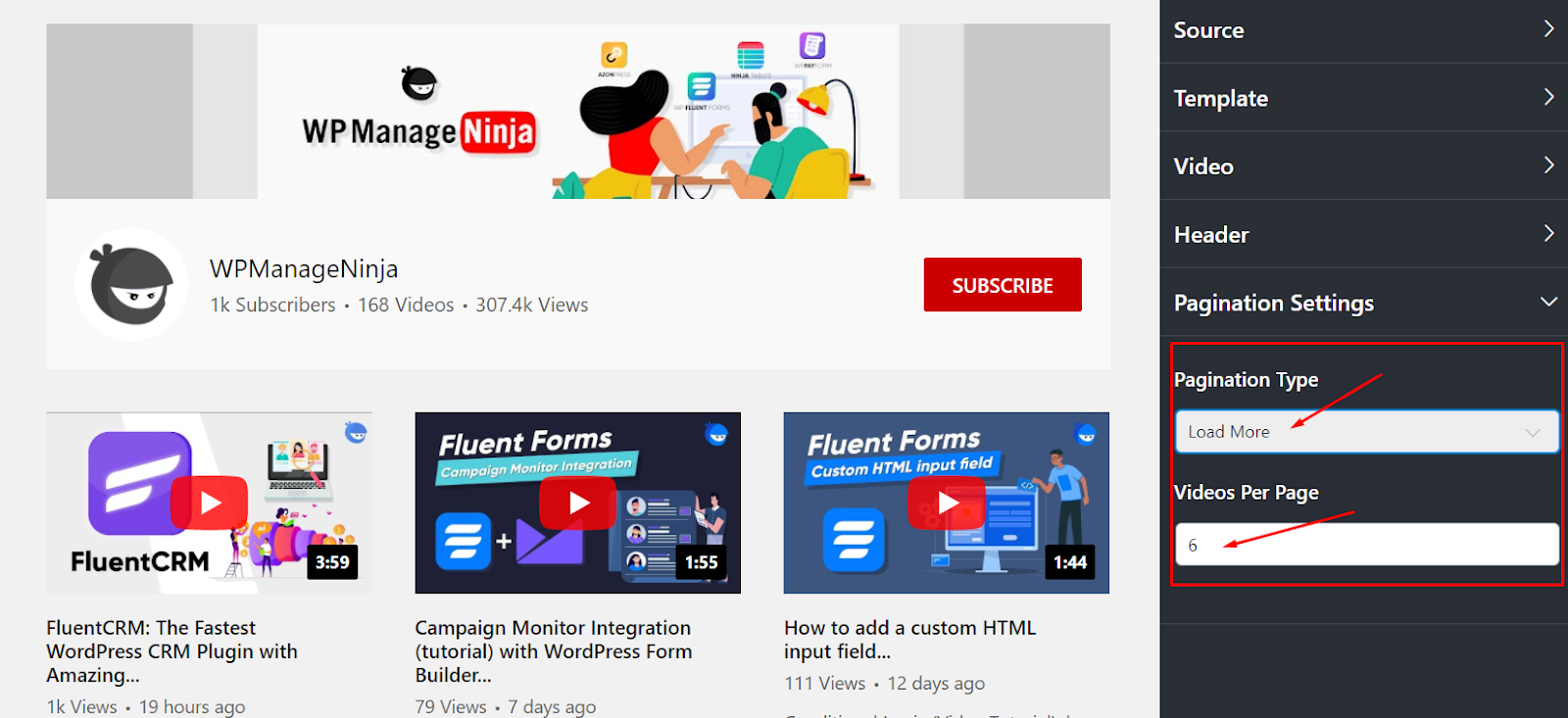Open the WPManageNinja channel name link
Image resolution: width=1568 pixels, height=718 pixels.
pos(304,268)
